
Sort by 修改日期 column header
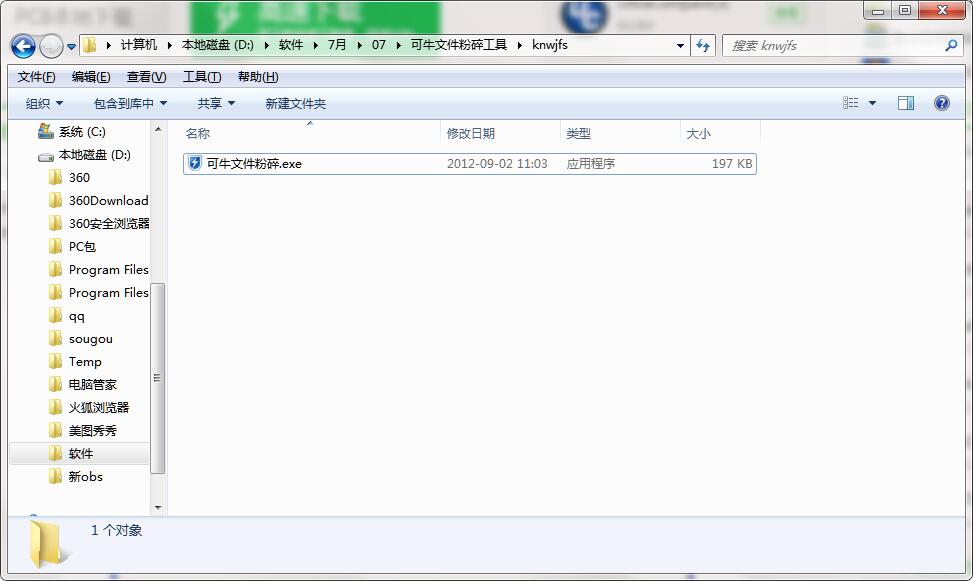click(x=471, y=133)
